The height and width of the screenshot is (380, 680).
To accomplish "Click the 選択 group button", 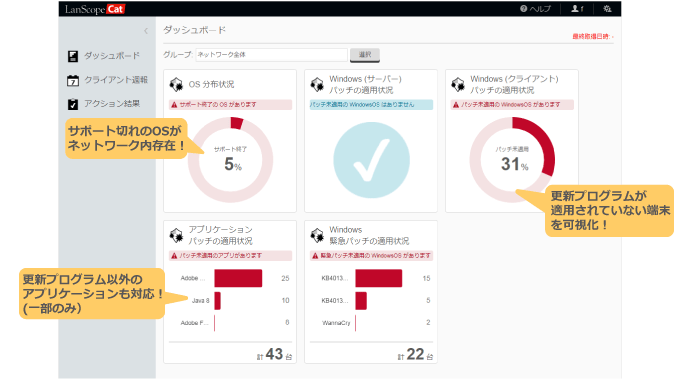I will (365, 55).
